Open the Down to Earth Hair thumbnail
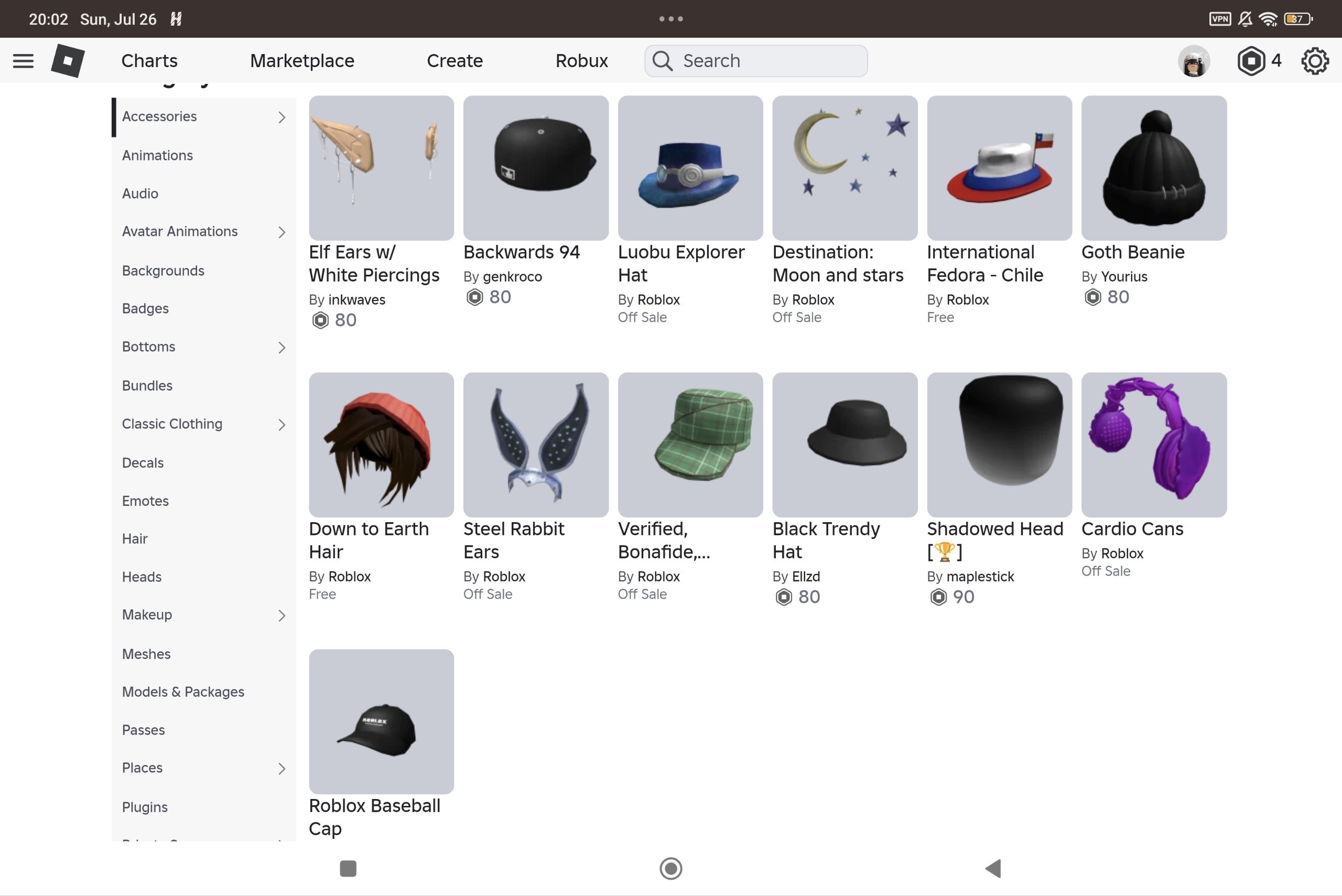Image resolution: width=1342 pixels, height=896 pixels. pos(382,445)
